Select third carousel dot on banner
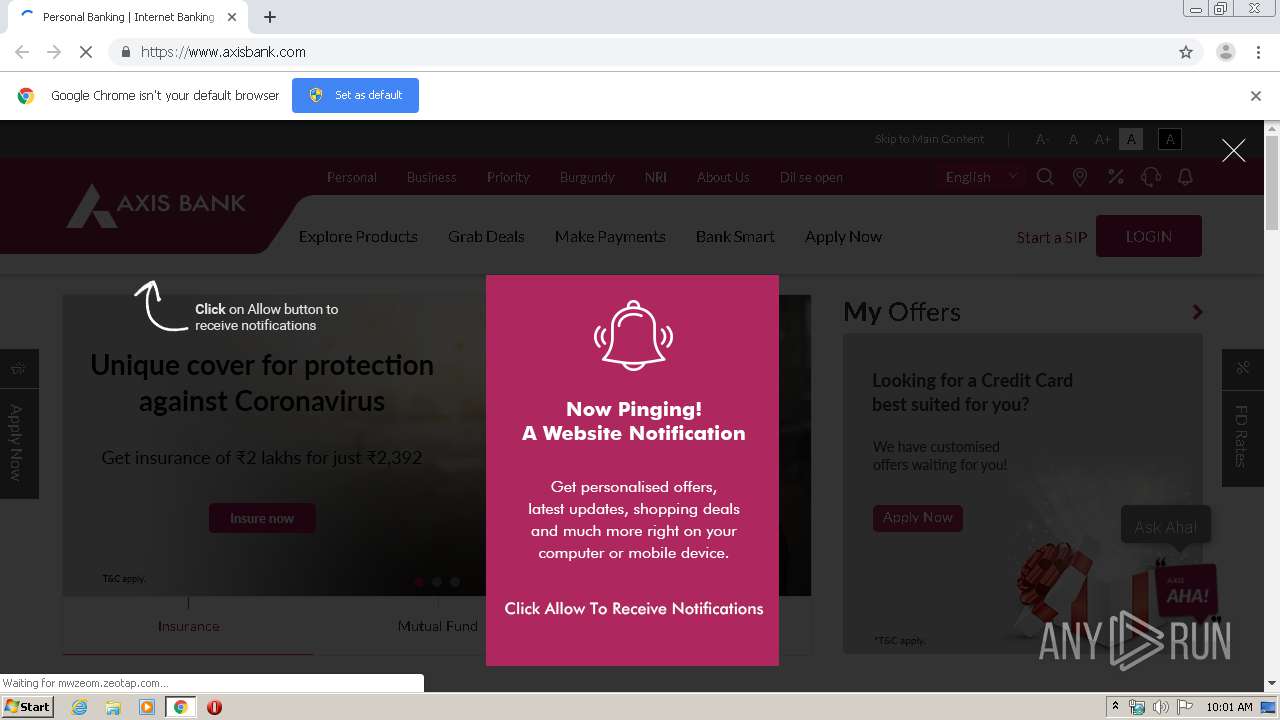 tap(455, 581)
